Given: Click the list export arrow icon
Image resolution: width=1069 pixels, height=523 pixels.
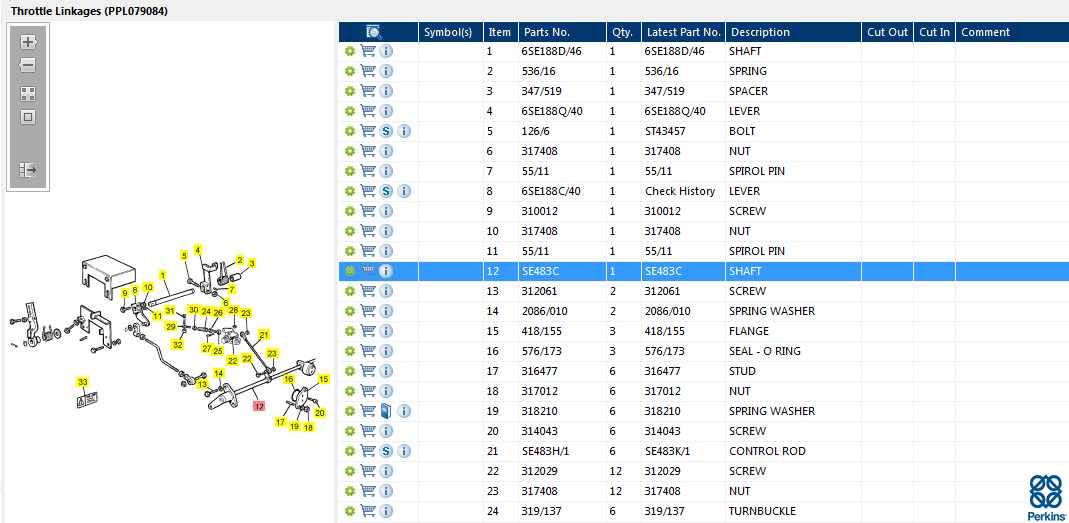Looking at the screenshot, I should click(x=28, y=170).
